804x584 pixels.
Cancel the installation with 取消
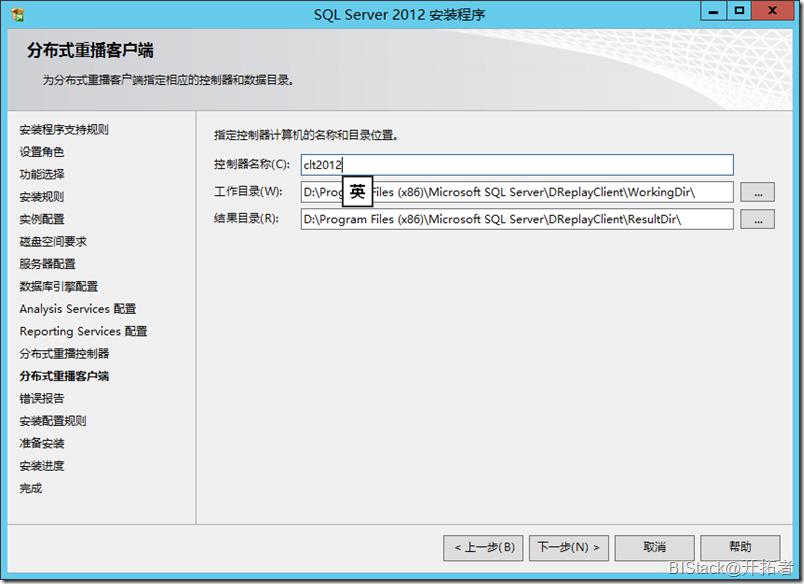(654, 548)
